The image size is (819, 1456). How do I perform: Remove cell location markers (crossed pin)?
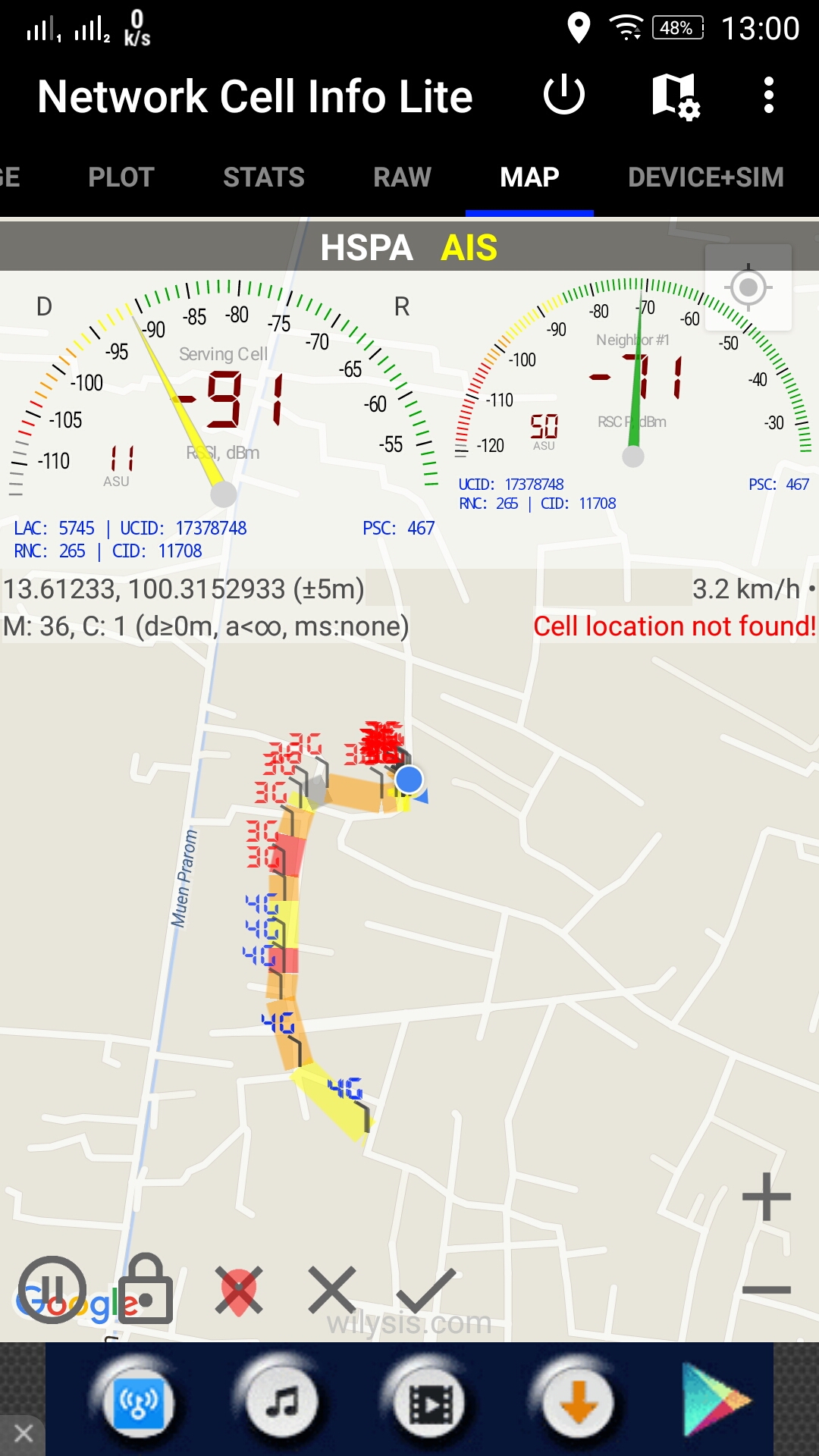239,1291
